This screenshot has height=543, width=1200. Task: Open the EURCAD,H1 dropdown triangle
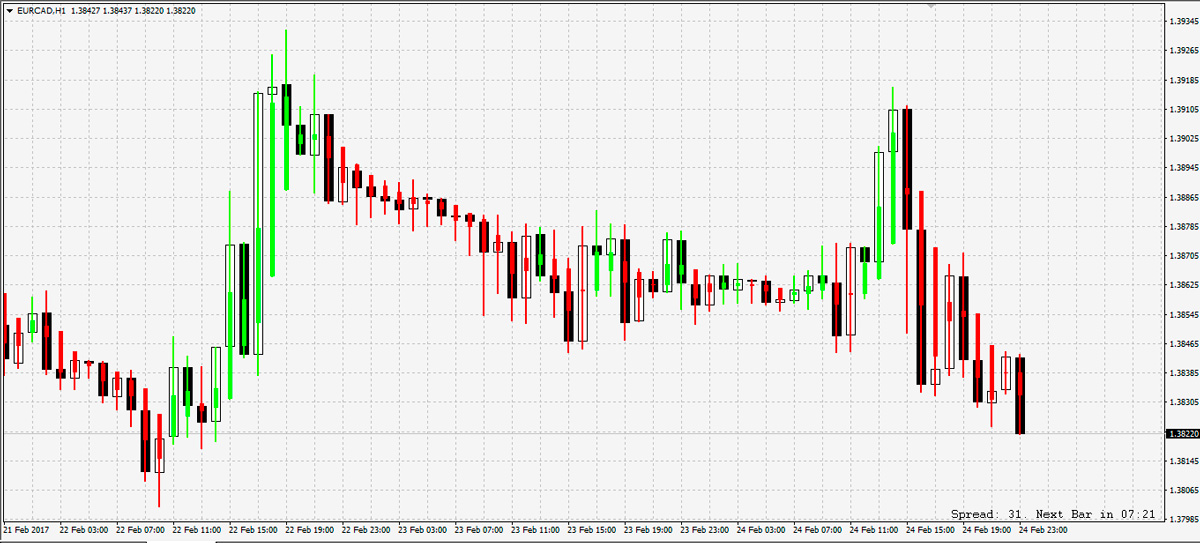tap(9, 9)
